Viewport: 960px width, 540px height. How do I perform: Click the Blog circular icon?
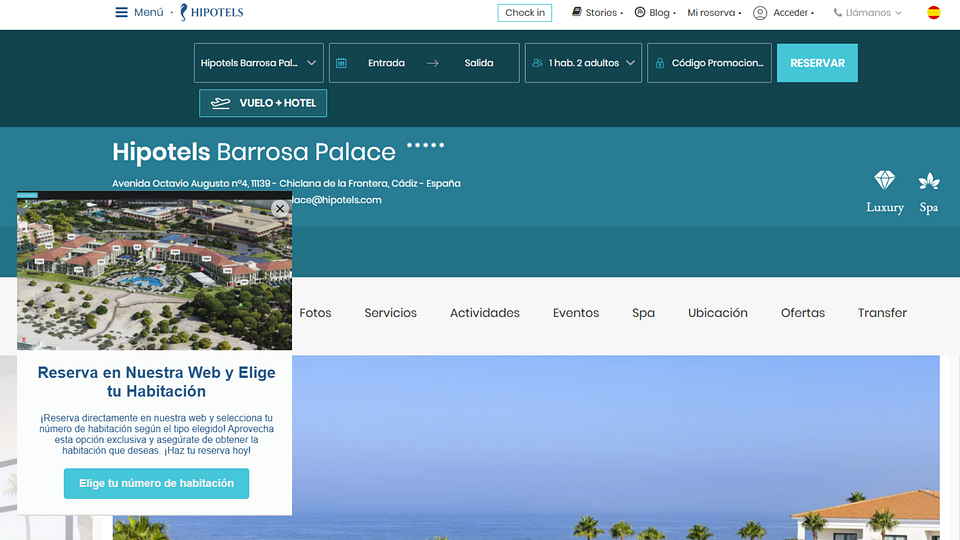tap(640, 12)
